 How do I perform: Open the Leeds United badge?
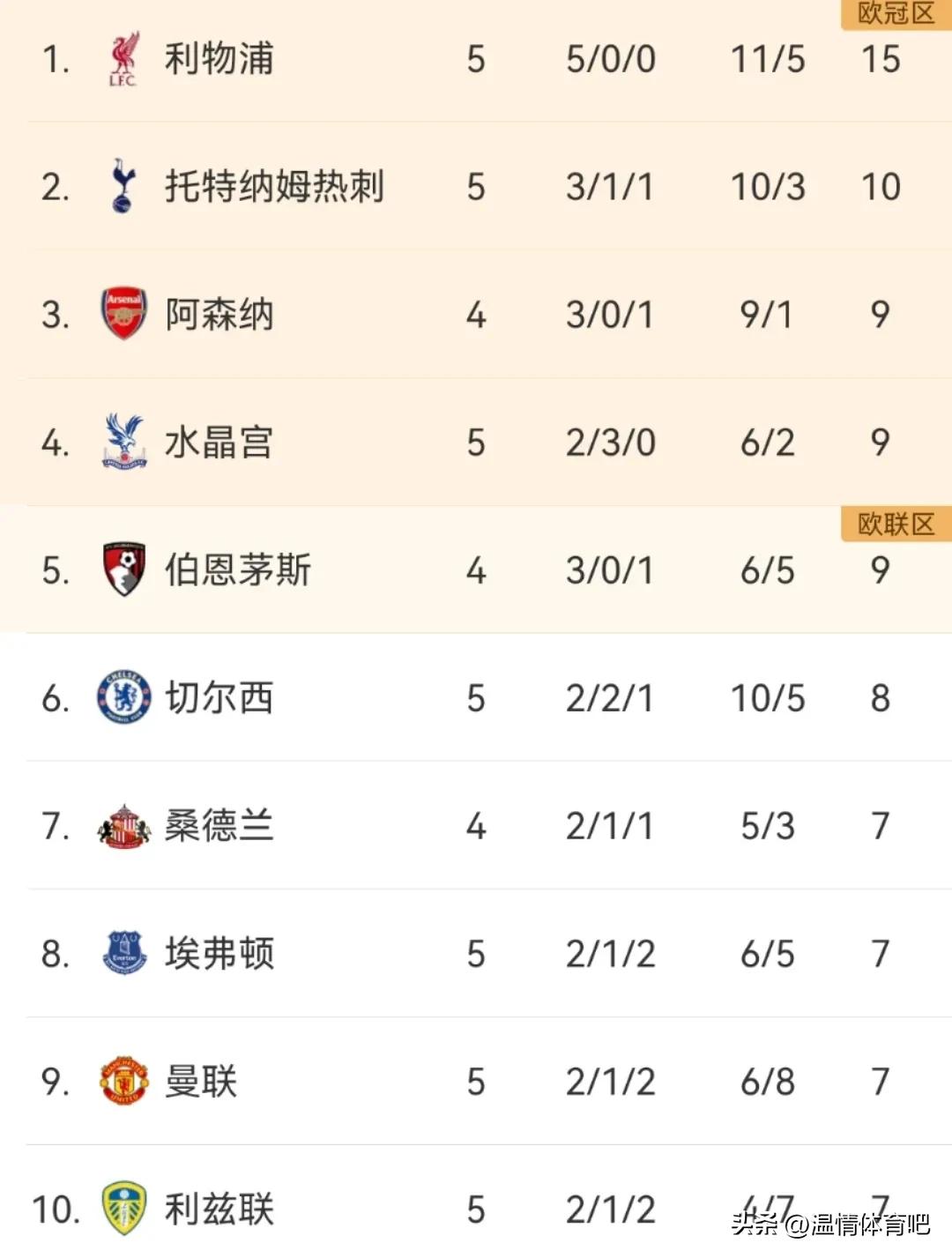[123, 1209]
